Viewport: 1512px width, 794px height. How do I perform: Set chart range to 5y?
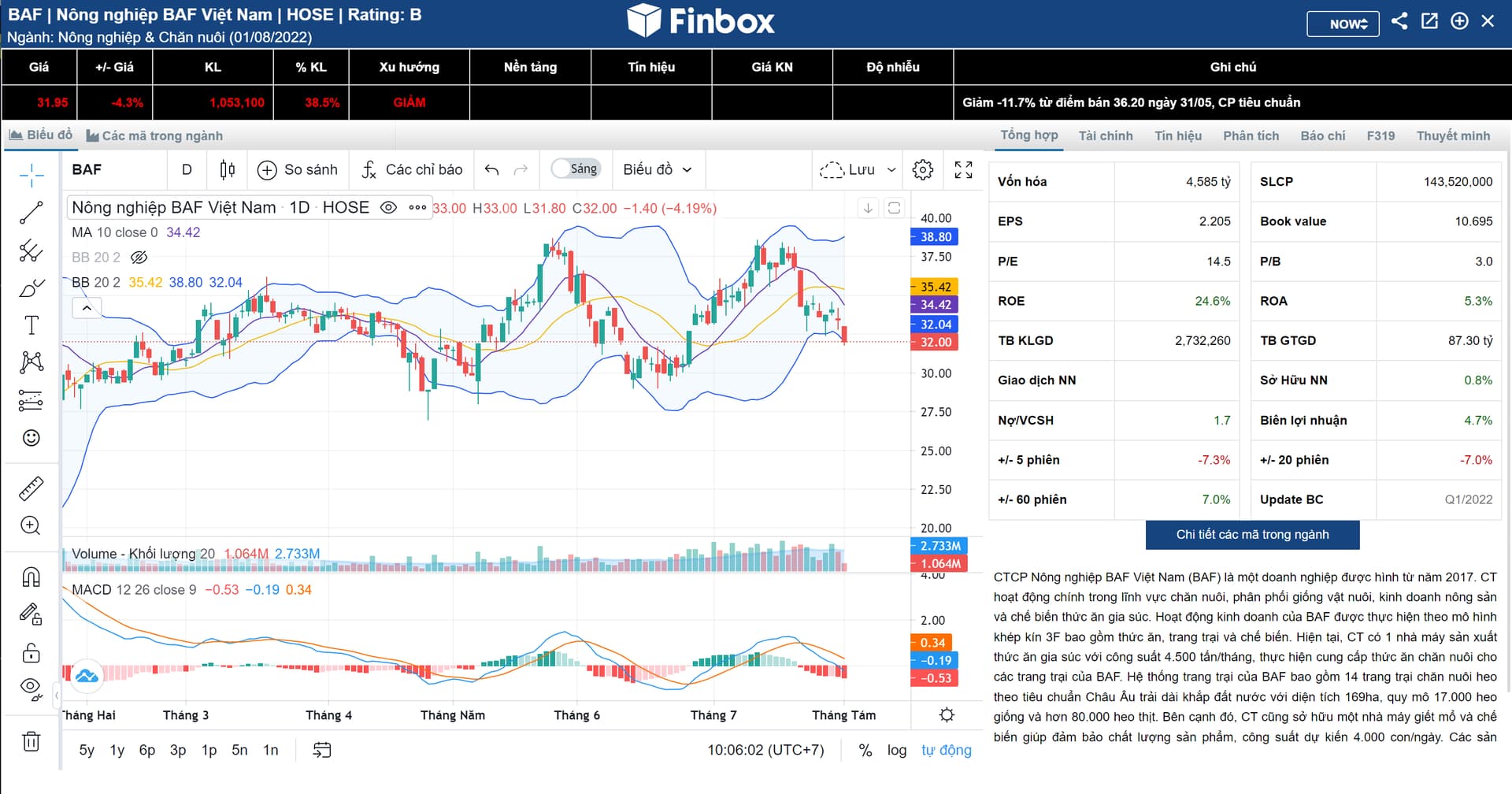[87, 750]
